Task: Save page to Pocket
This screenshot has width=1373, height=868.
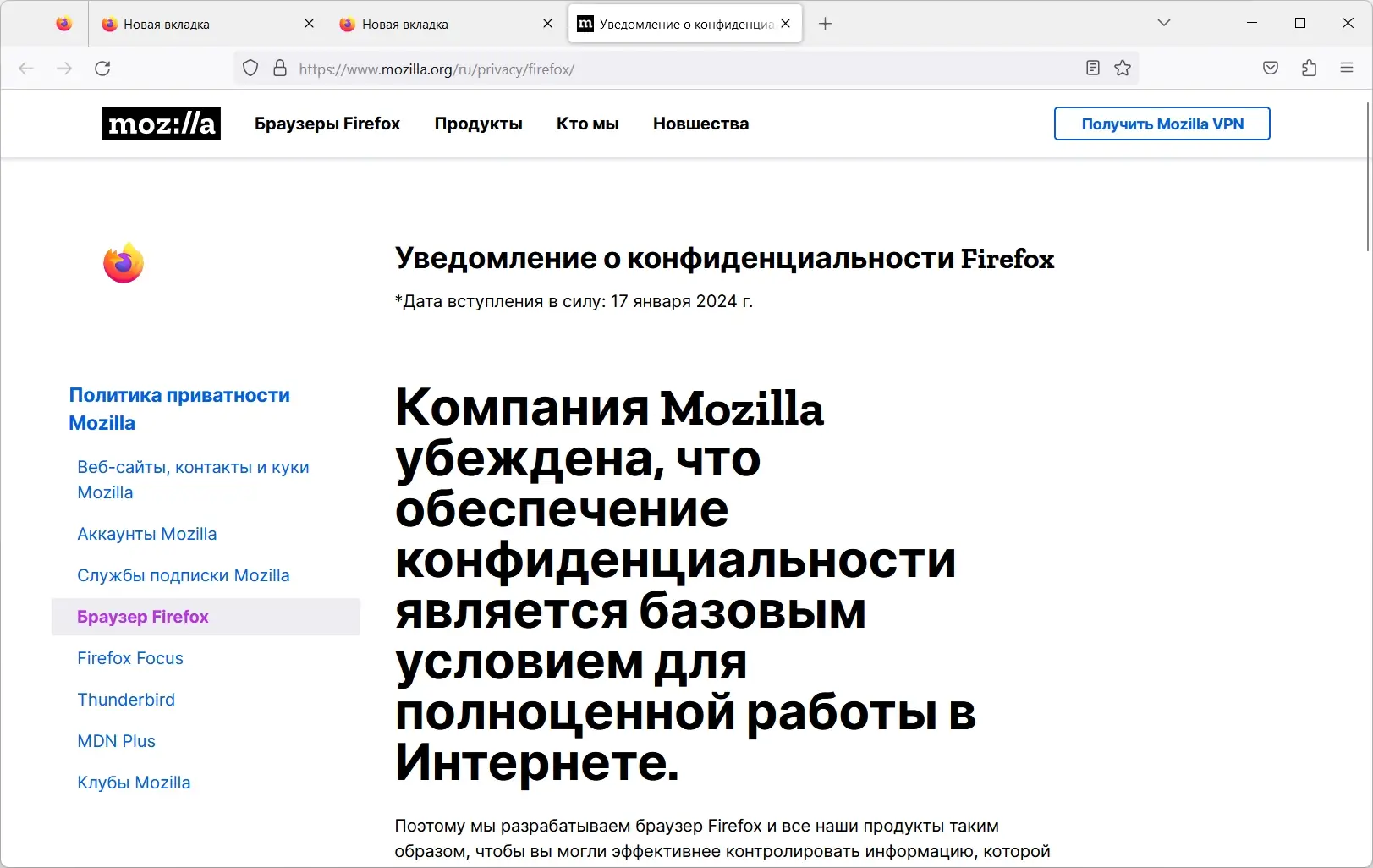Action: pyautogui.click(x=1270, y=68)
